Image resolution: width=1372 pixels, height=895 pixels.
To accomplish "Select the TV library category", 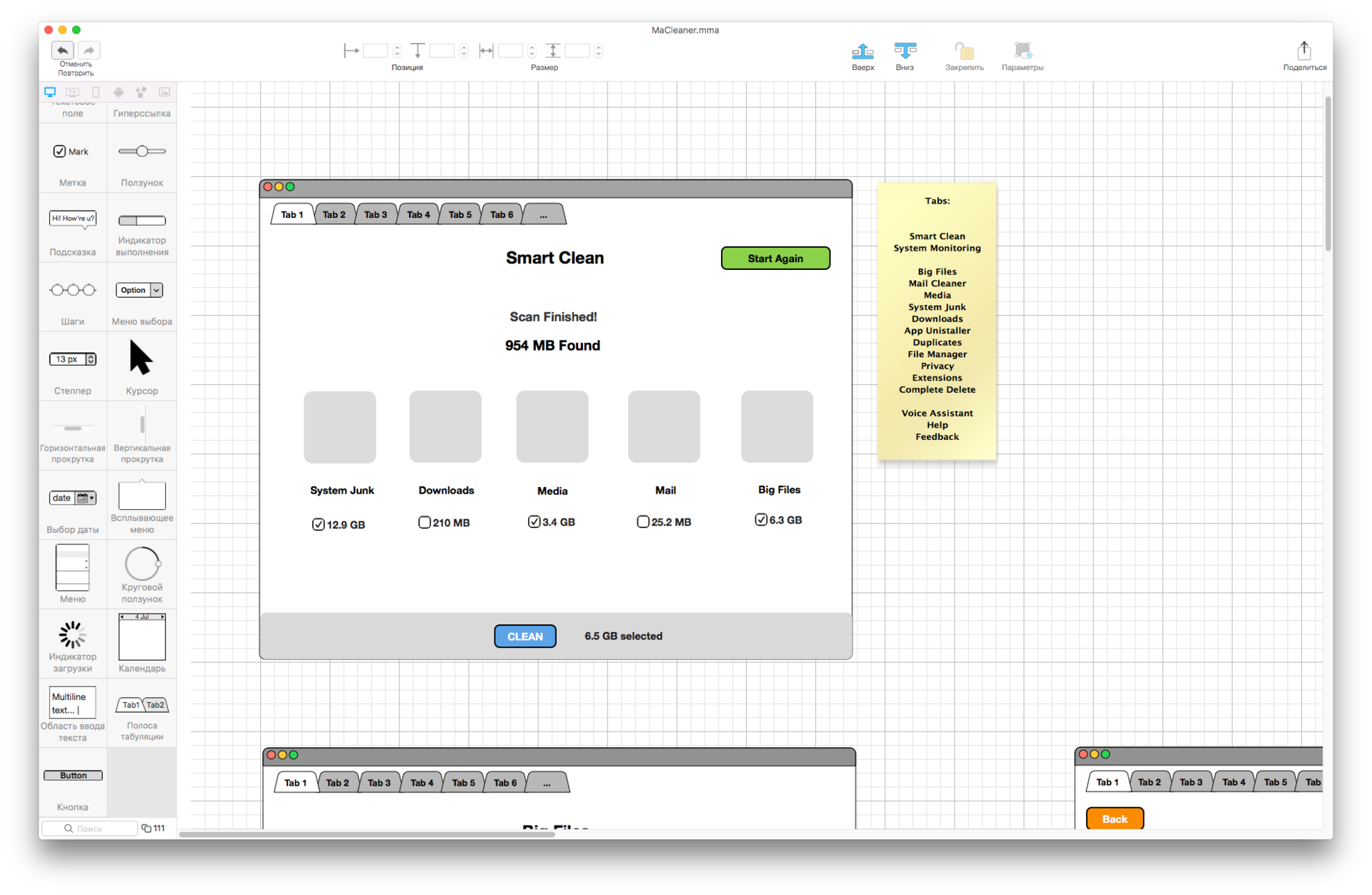I will pyautogui.click(x=73, y=92).
